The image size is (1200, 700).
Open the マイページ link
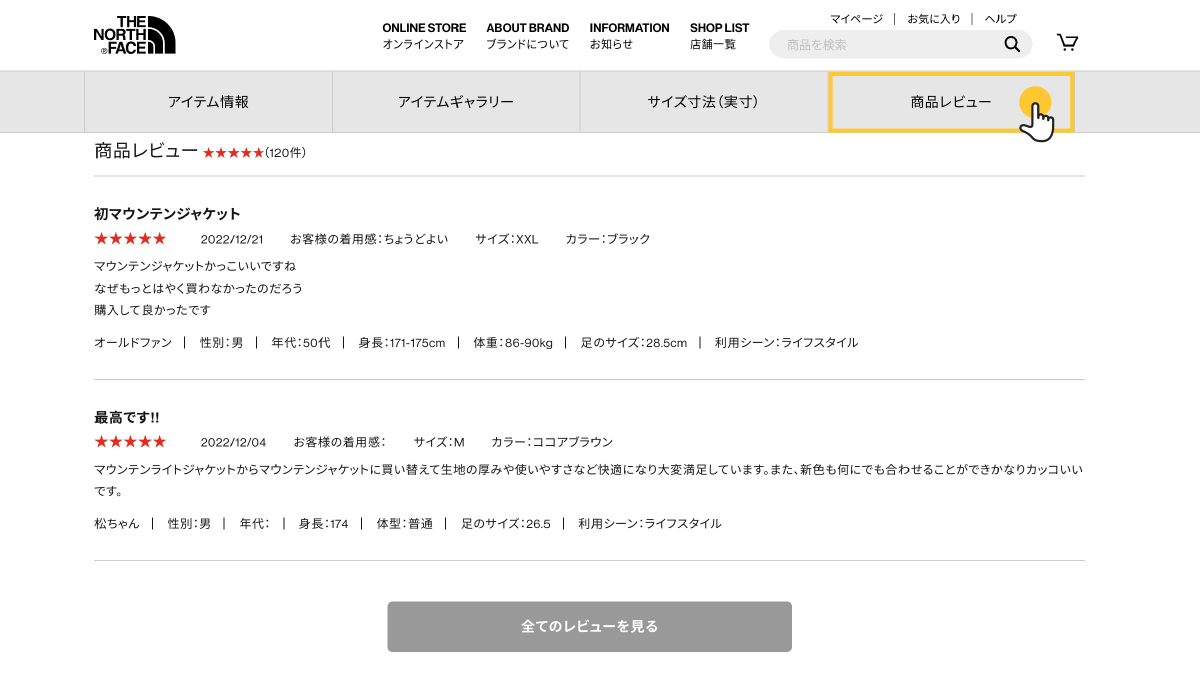click(x=856, y=19)
